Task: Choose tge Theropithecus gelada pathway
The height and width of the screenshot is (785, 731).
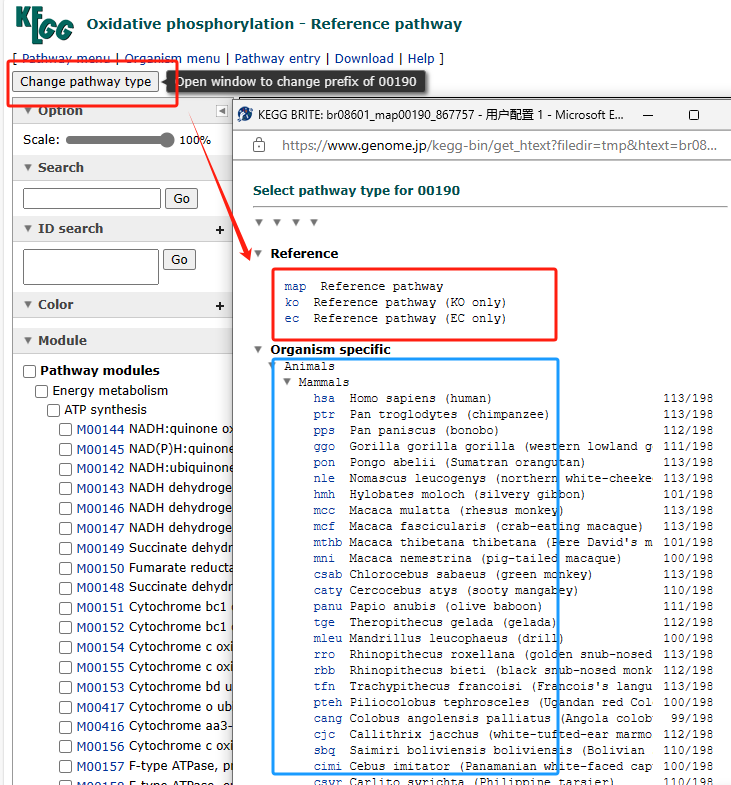Action: 324,623
